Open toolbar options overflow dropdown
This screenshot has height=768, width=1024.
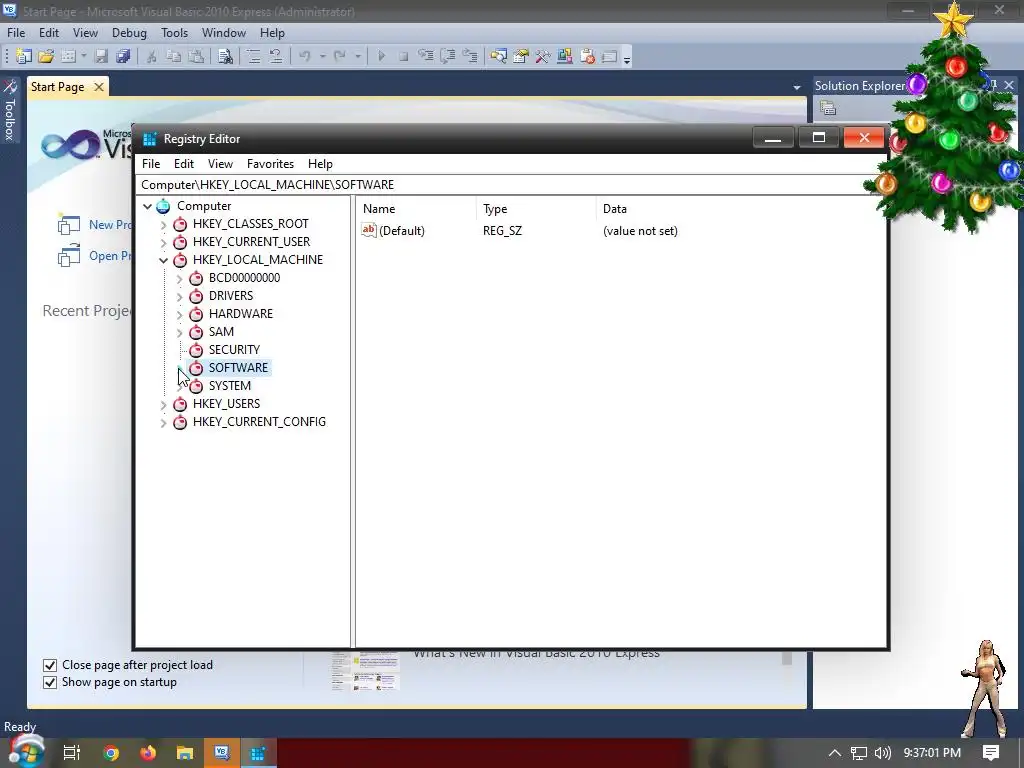(x=627, y=59)
